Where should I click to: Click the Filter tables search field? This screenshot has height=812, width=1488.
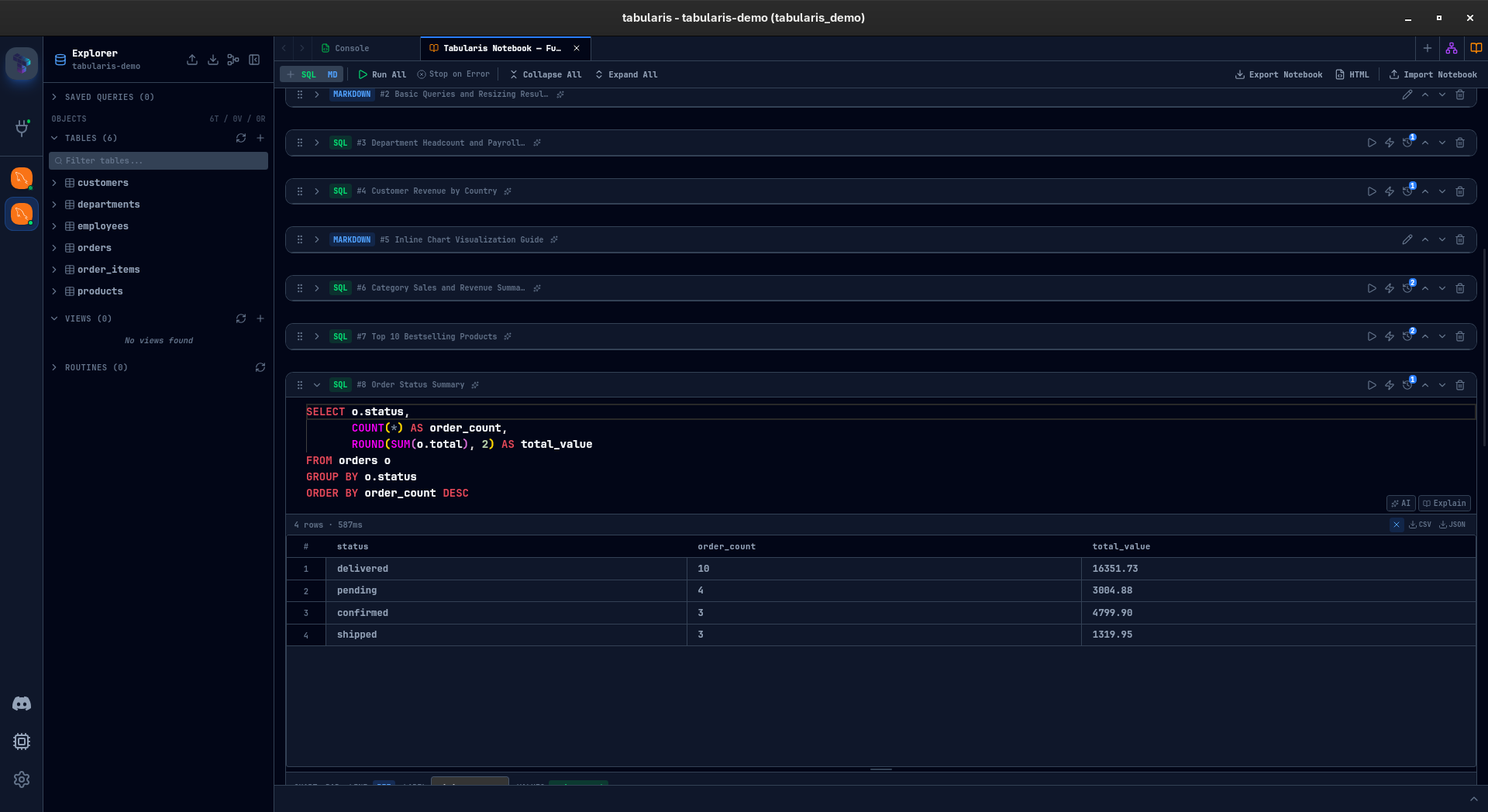[158, 160]
